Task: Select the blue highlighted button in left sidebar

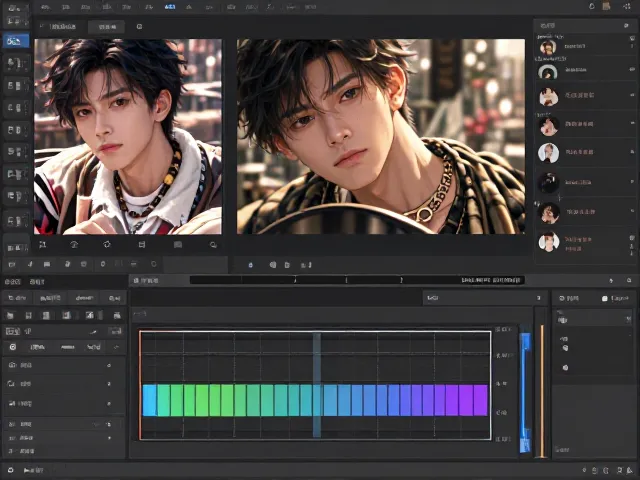Action: click(x=16, y=41)
